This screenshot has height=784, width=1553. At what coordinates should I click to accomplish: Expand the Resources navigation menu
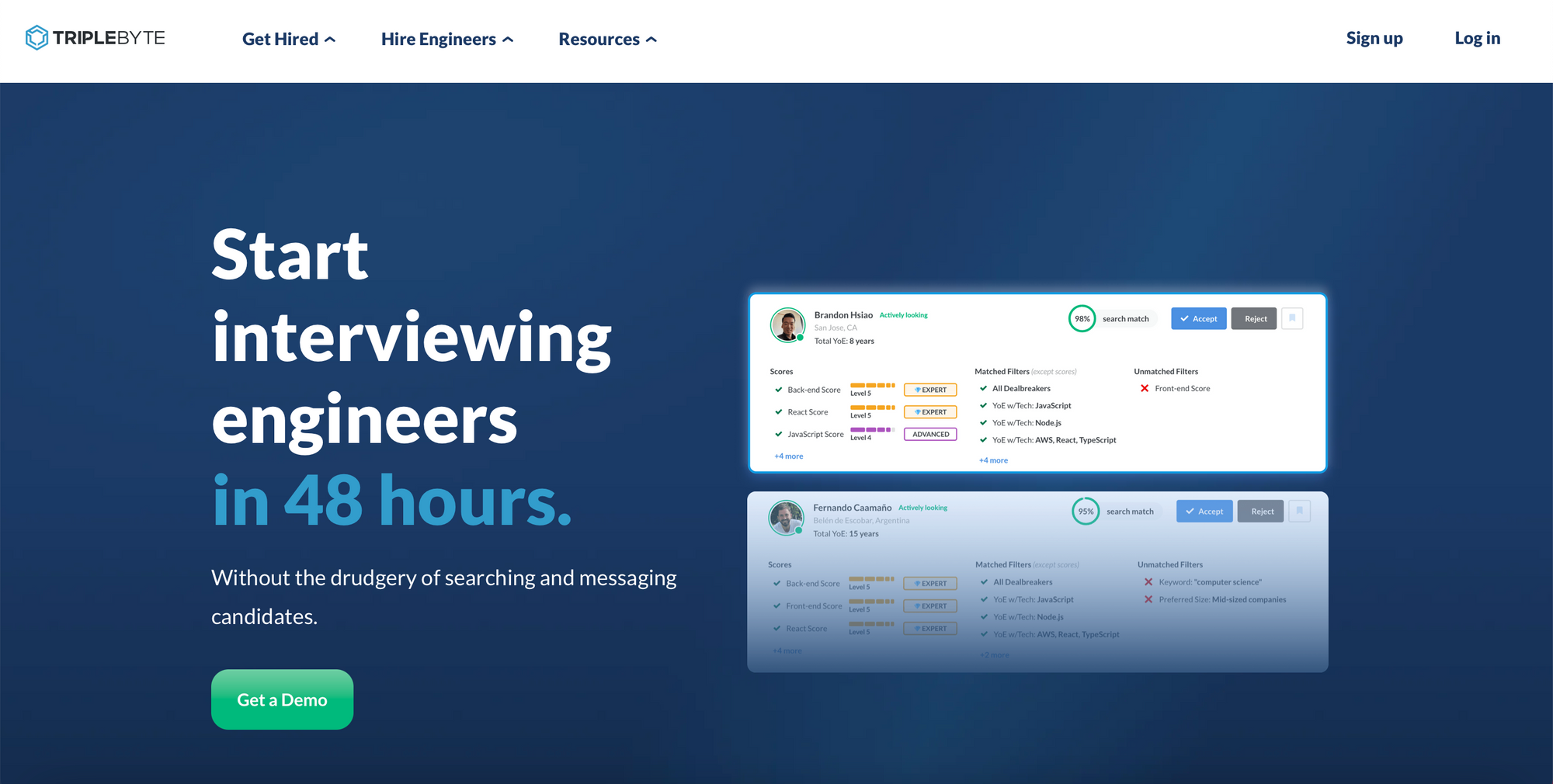click(607, 39)
